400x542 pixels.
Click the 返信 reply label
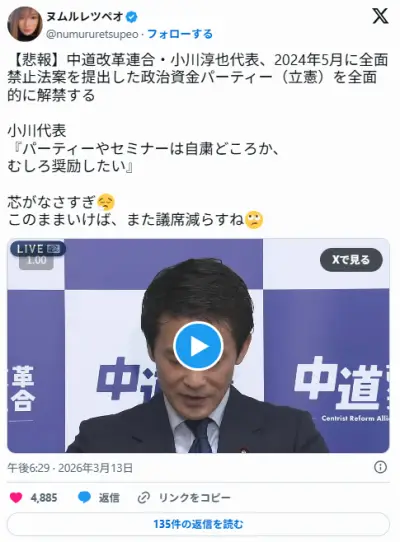click(x=109, y=498)
